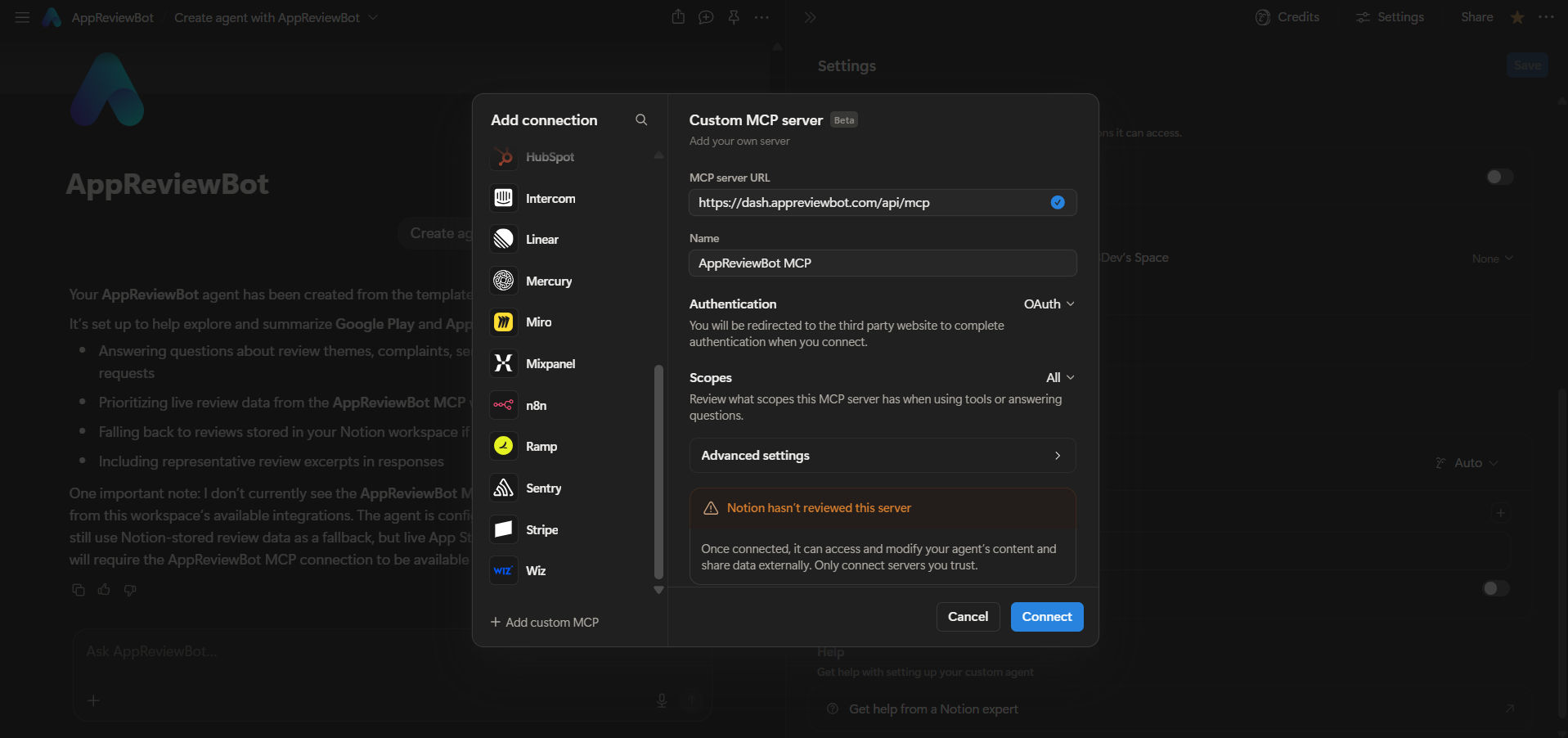Click the AppReviewBot logo in the breadcrumb
1568x738 pixels.
click(52, 17)
